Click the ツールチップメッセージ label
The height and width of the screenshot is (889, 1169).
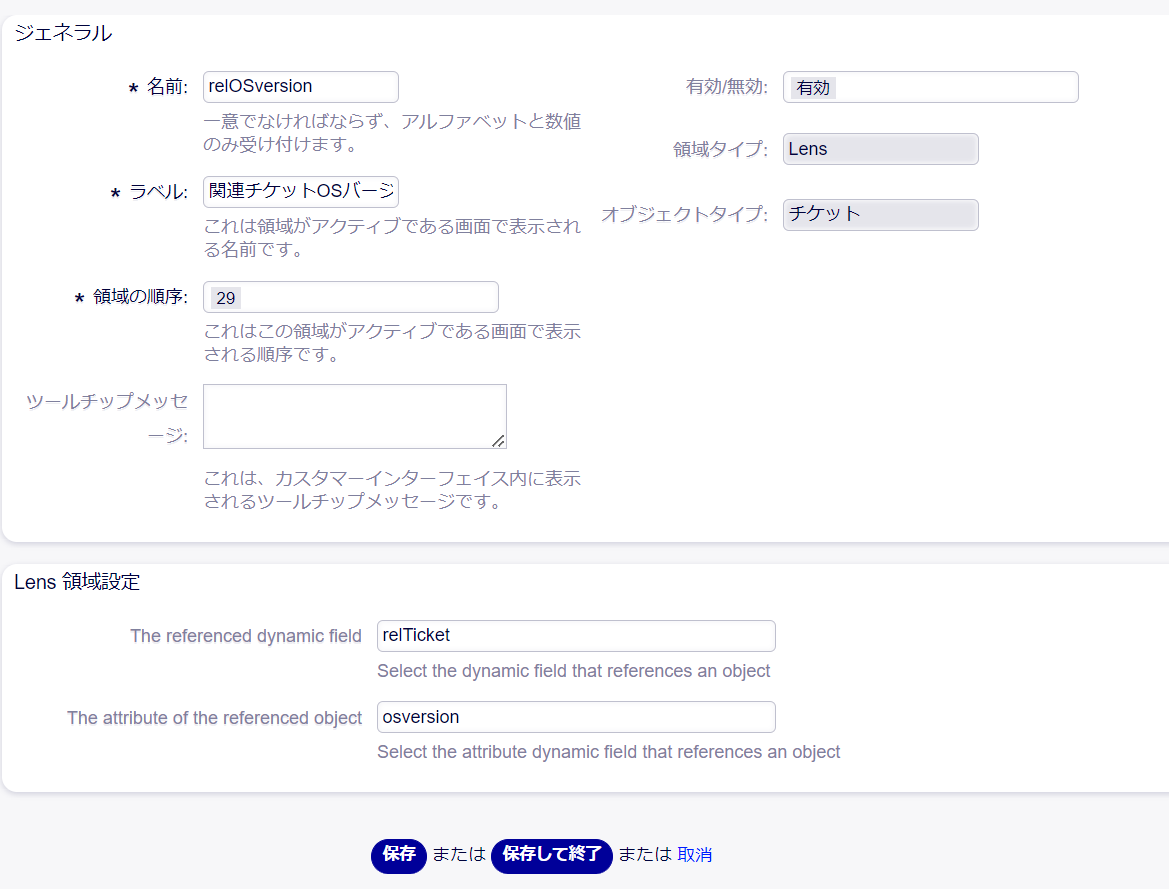(107, 418)
